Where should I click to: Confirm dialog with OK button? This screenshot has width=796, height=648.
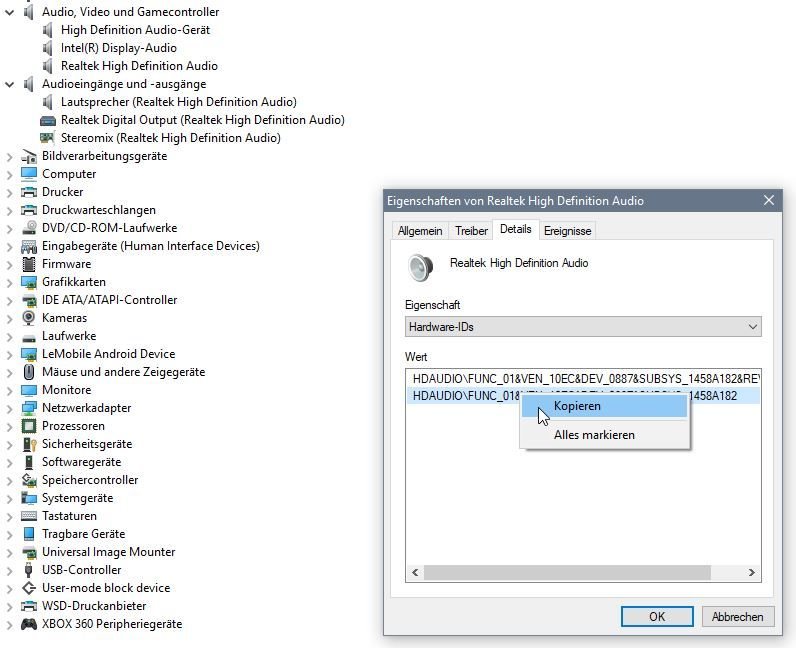pos(657,617)
